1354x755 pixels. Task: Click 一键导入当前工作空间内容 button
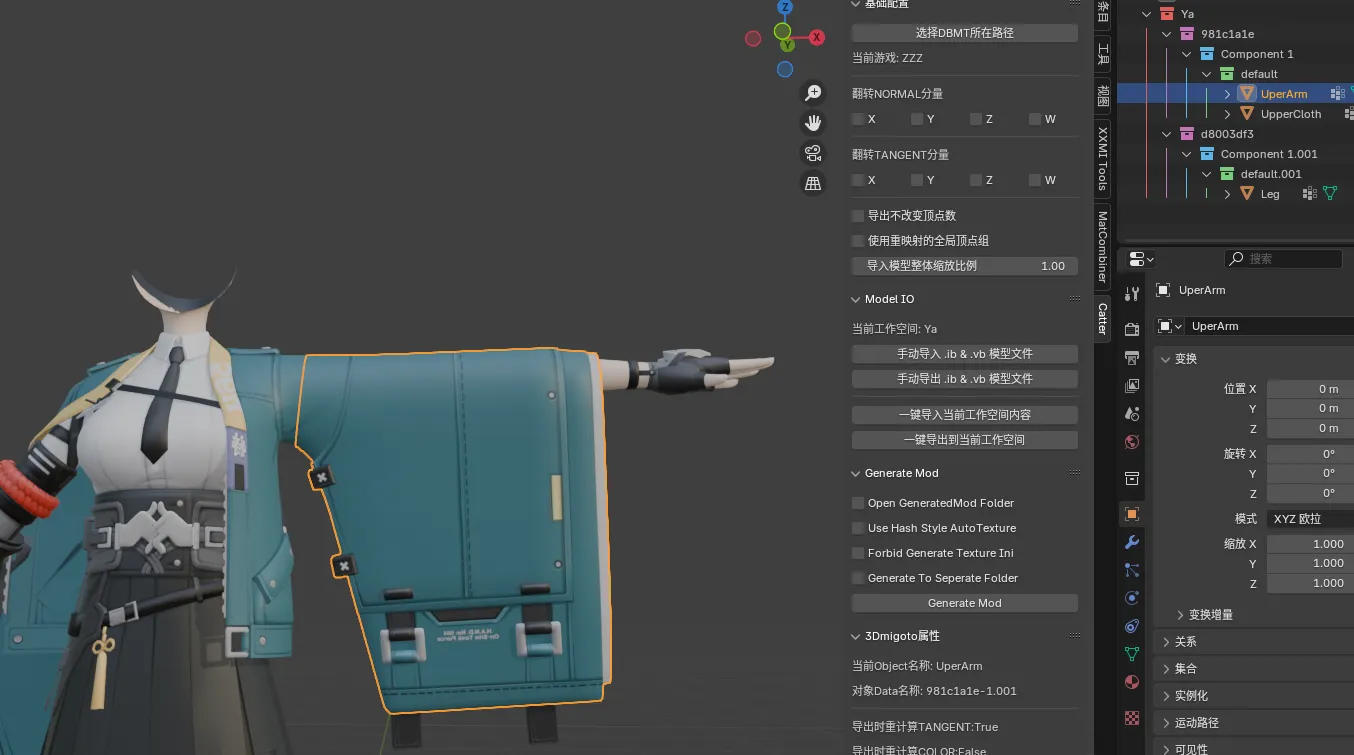click(965, 415)
